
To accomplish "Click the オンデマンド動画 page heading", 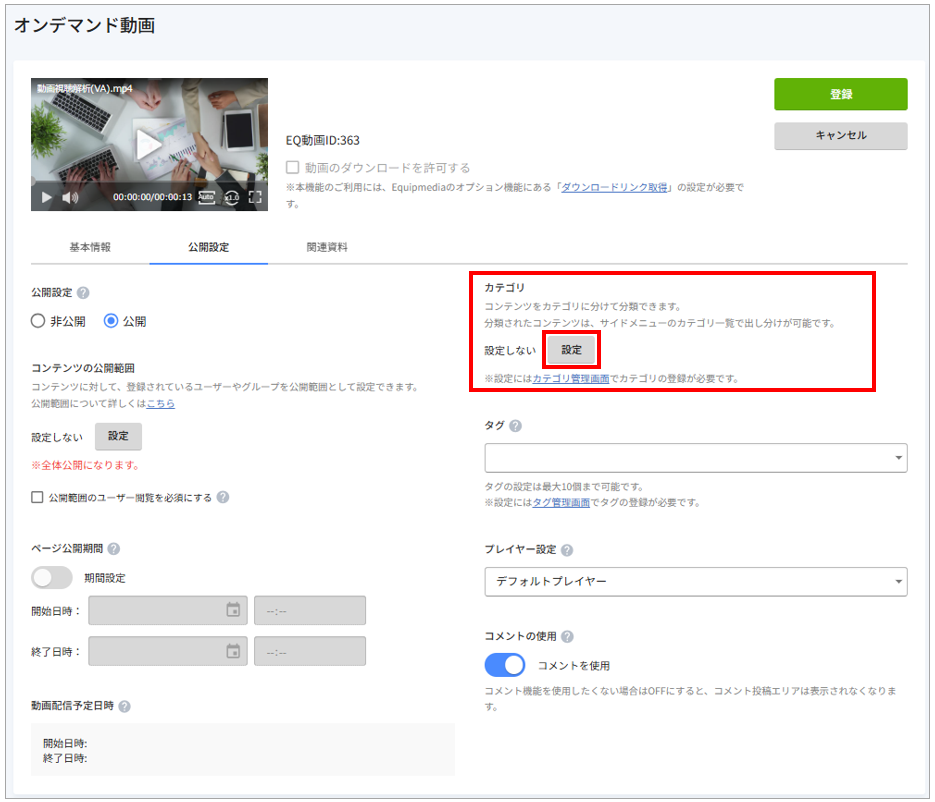I will pos(85,26).
